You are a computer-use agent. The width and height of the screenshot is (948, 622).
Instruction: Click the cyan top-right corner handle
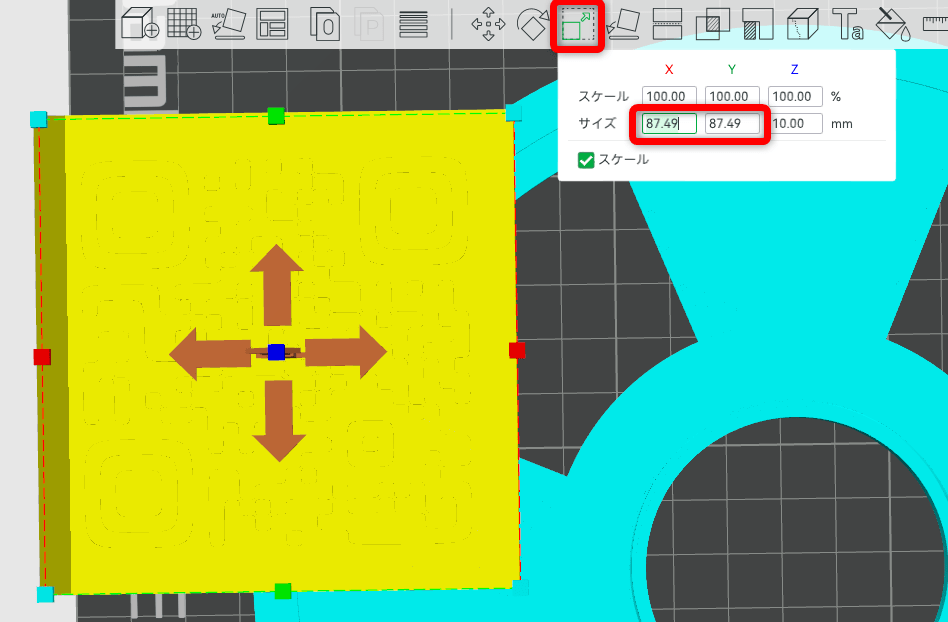513,112
